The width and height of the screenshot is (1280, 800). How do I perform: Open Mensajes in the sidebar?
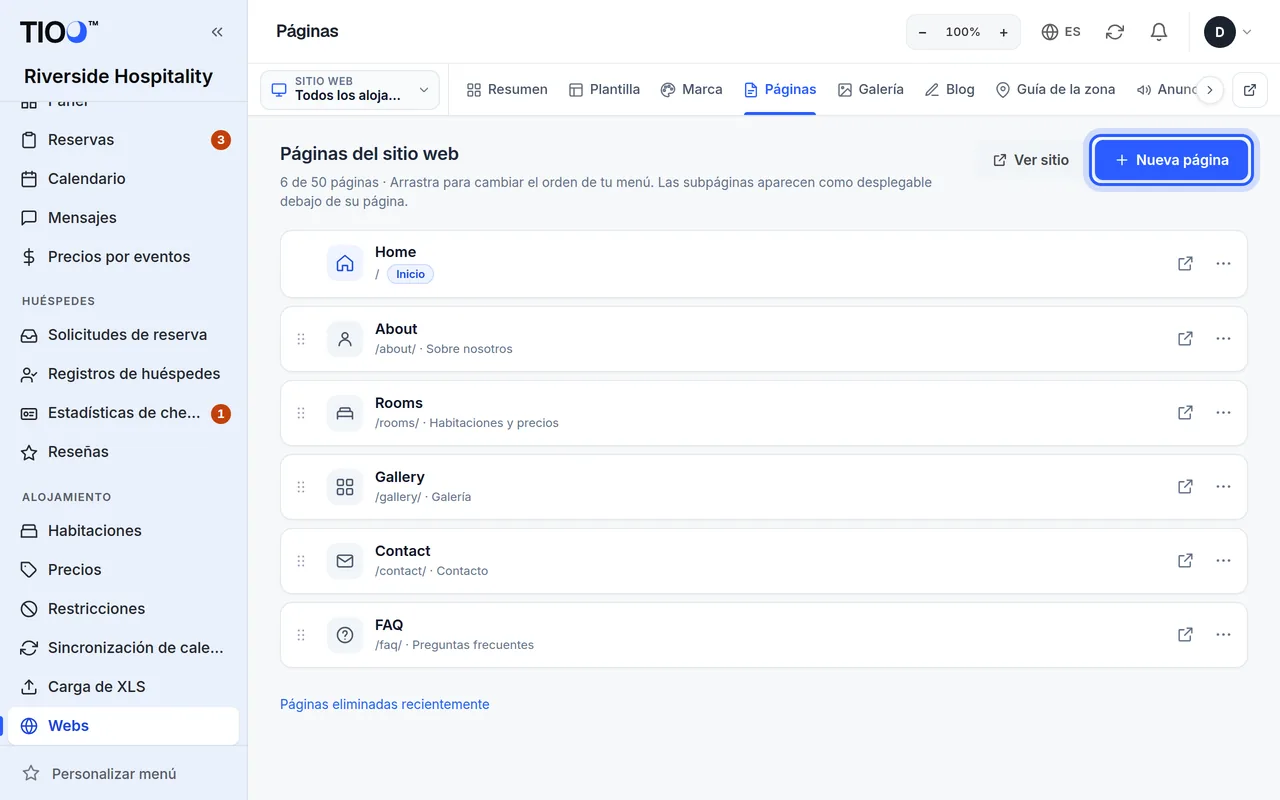(x=123, y=218)
